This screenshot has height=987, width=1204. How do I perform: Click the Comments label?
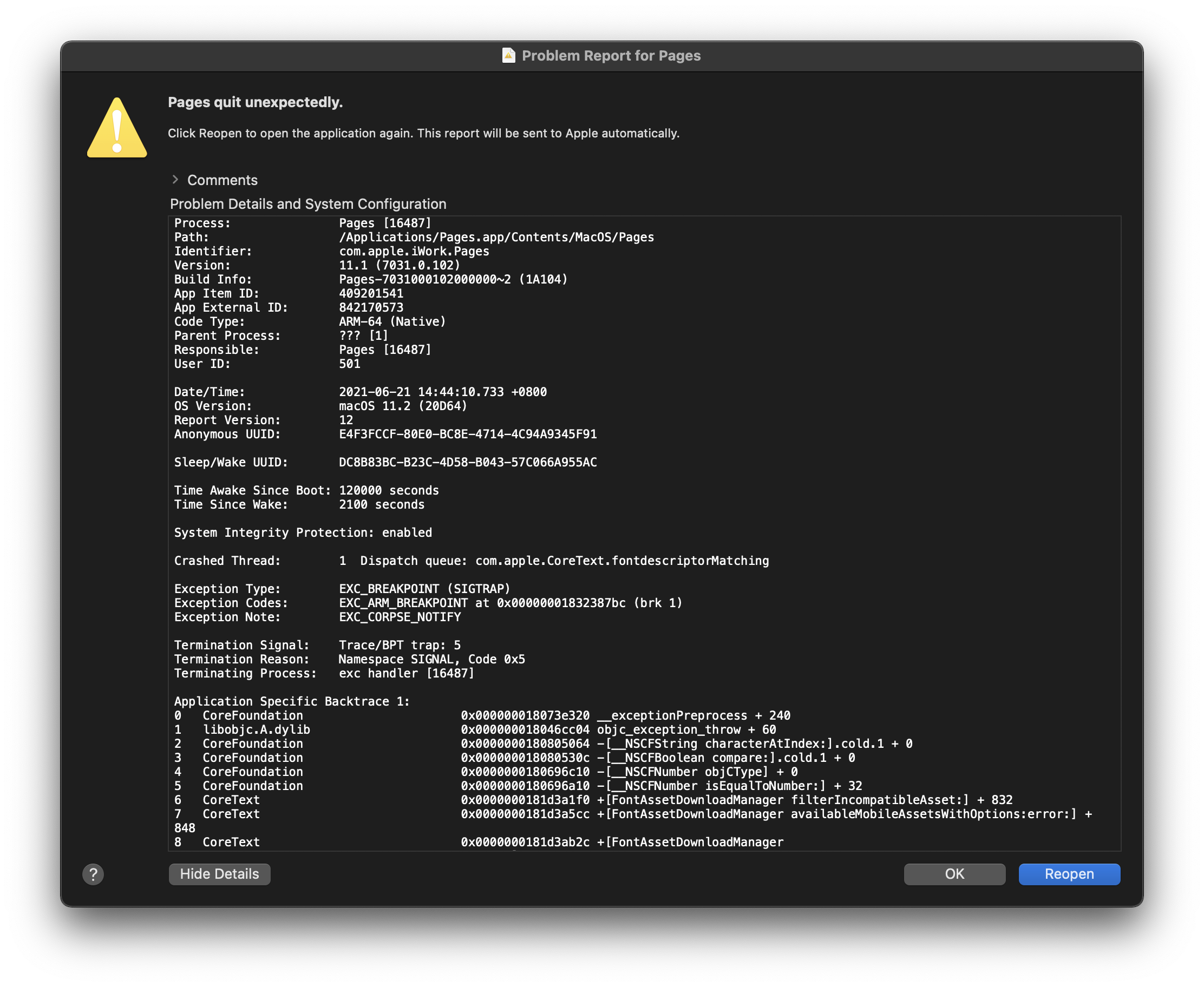(x=223, y=180)
